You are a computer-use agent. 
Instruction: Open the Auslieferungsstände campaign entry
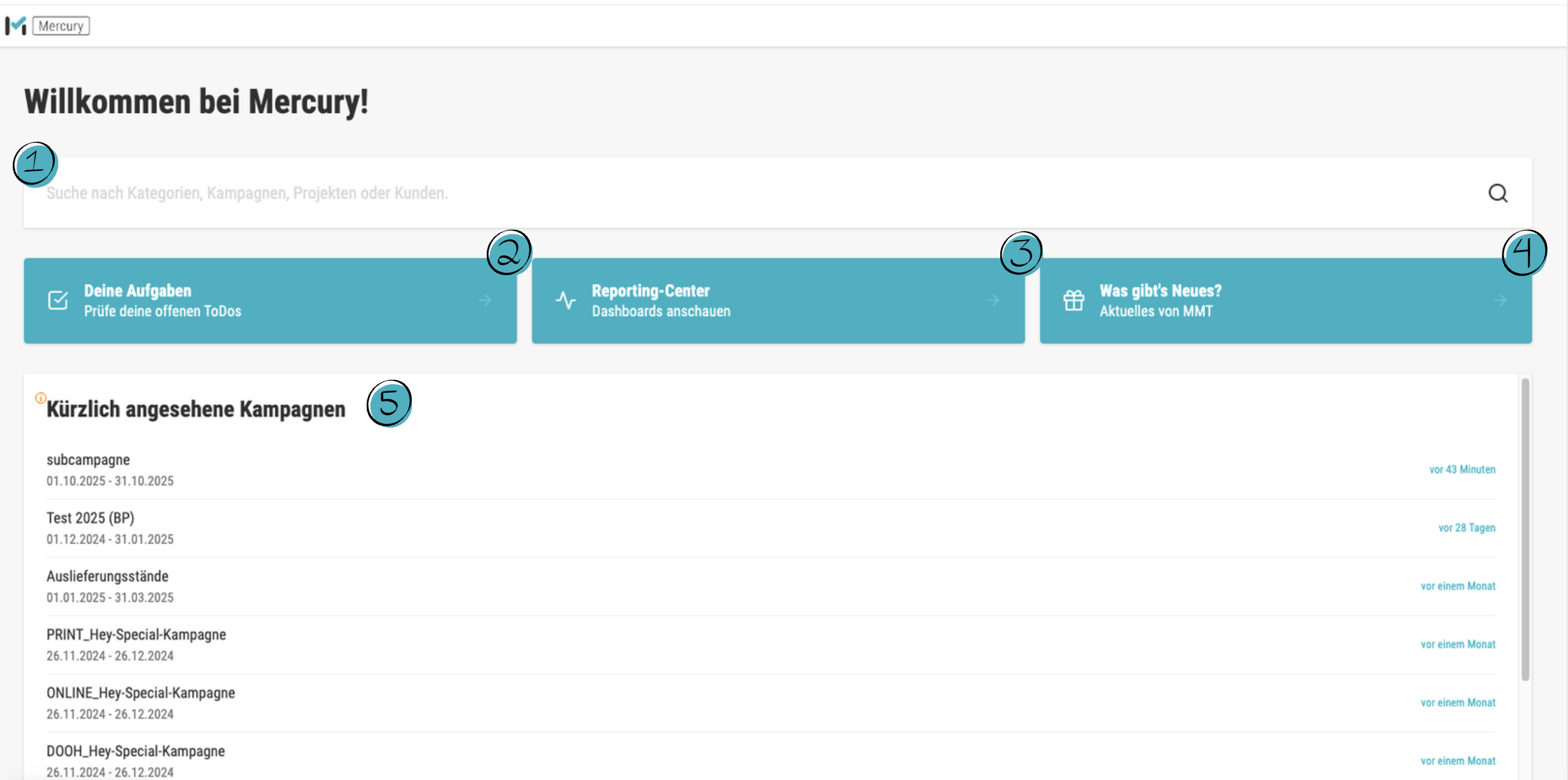pos(107,576)
